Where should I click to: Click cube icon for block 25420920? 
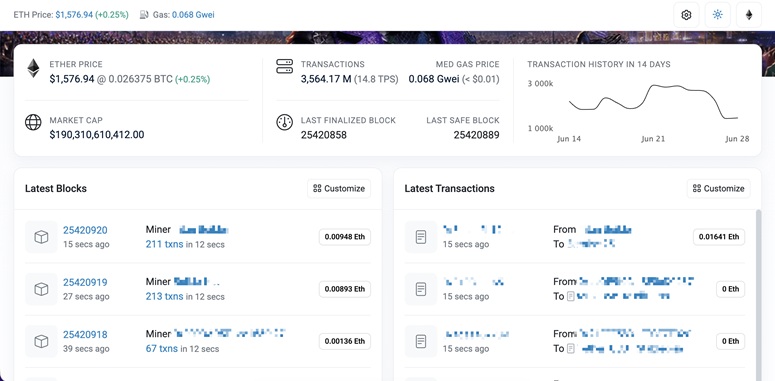coord(41,237)
